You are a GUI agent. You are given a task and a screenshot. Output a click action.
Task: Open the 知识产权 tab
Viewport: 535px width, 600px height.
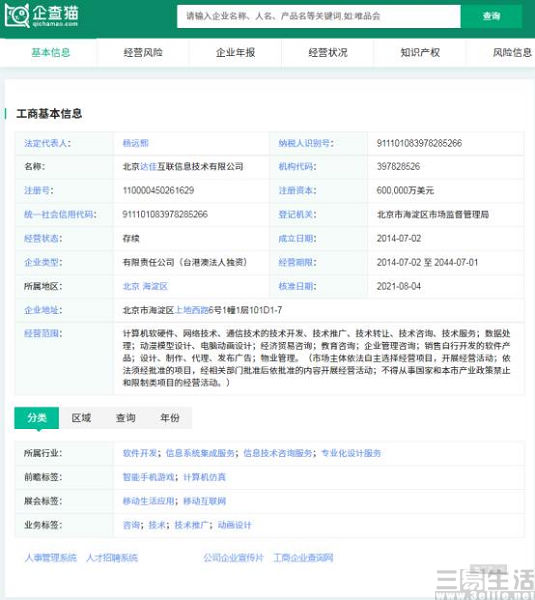tap(420, 52)
